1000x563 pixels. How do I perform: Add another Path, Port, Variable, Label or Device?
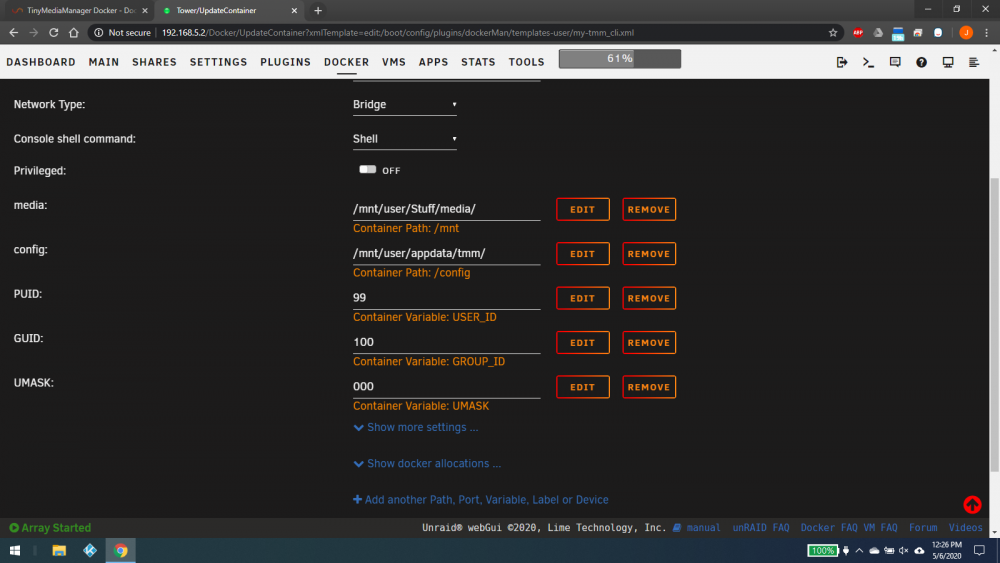click(x=481, y=500)
